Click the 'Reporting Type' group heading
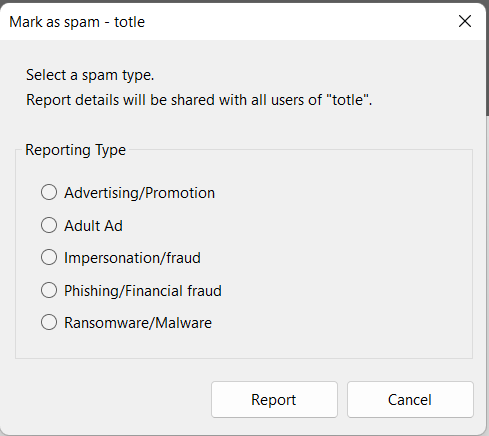This screenshot has height=436, width=489. tap(76, 150)
